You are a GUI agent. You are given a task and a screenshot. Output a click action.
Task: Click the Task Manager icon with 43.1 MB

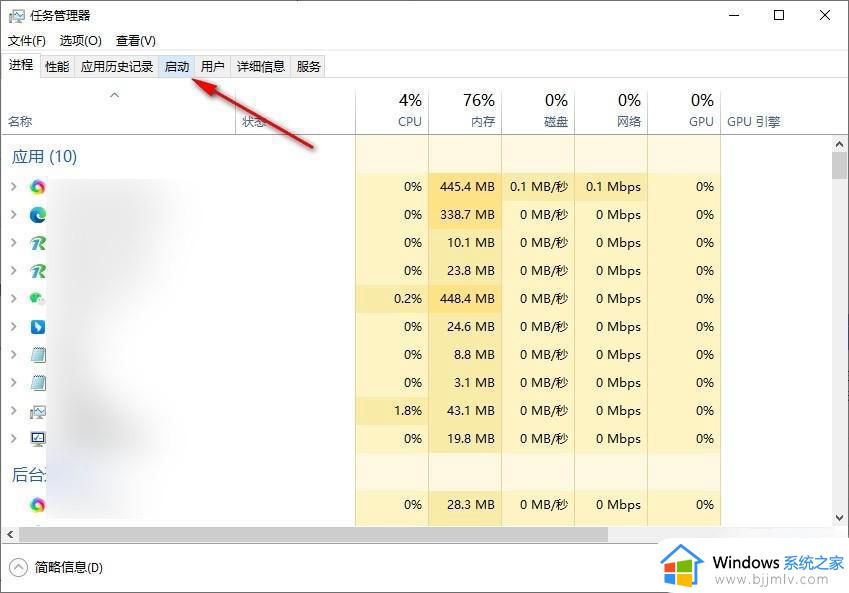click(37, 412)
